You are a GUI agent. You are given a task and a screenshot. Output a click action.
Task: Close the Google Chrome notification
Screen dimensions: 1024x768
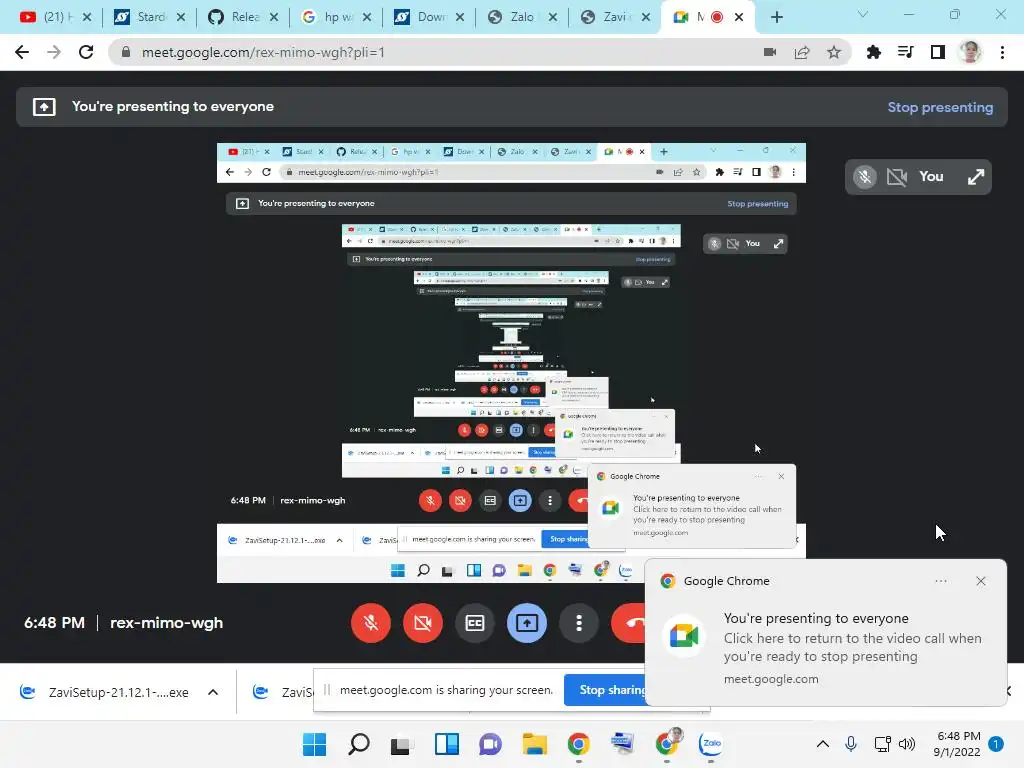coord(980,581)
